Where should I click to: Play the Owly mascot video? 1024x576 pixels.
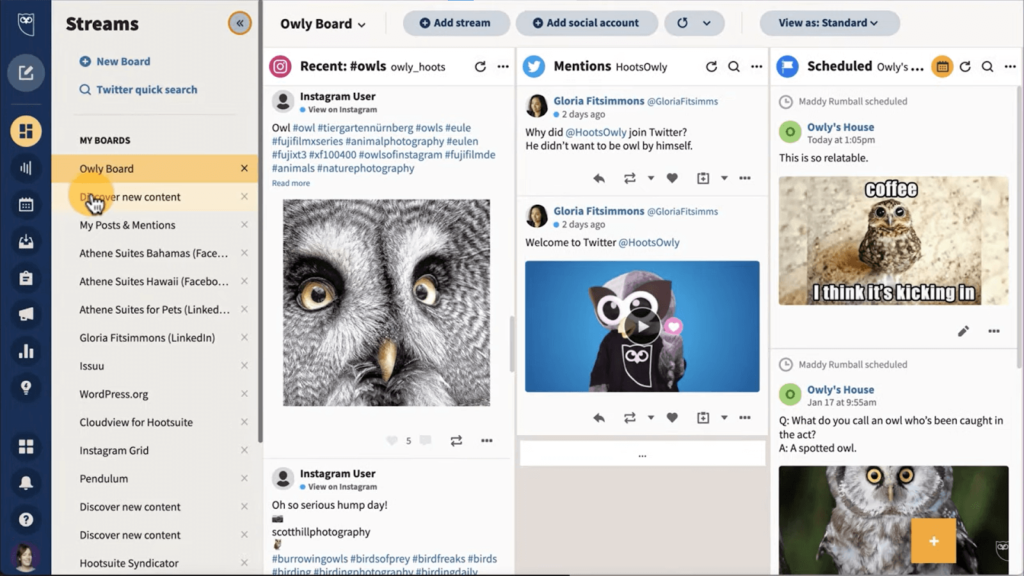642,327
